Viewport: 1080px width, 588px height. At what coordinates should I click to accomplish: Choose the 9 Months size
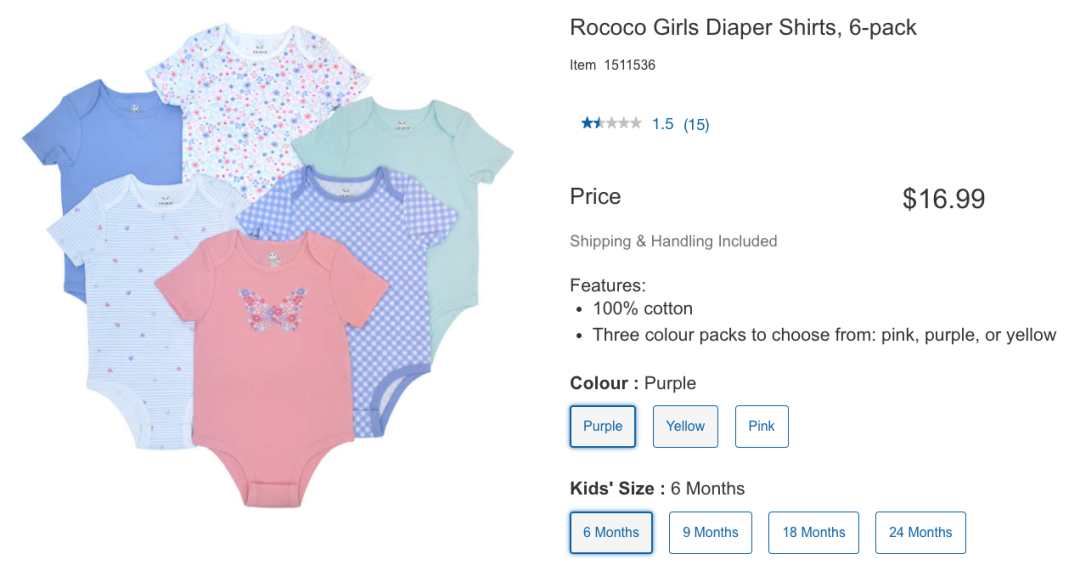(710, 532)
